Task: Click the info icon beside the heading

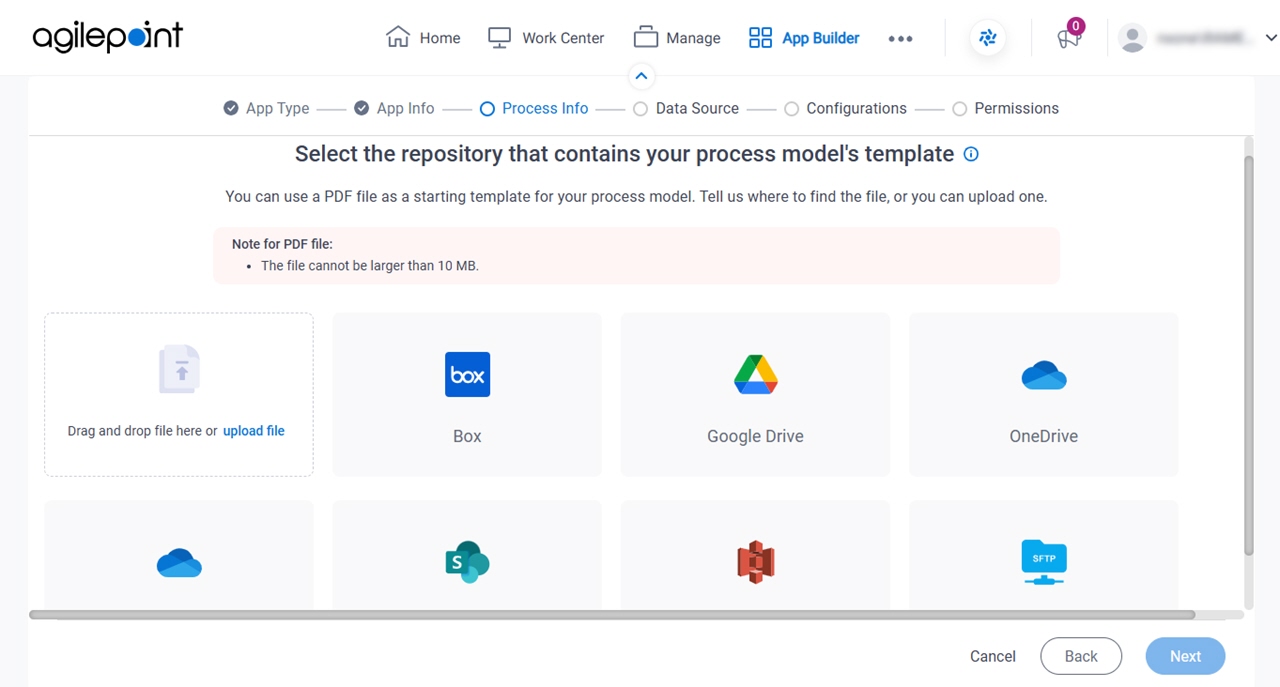Action: coord(970,154)
